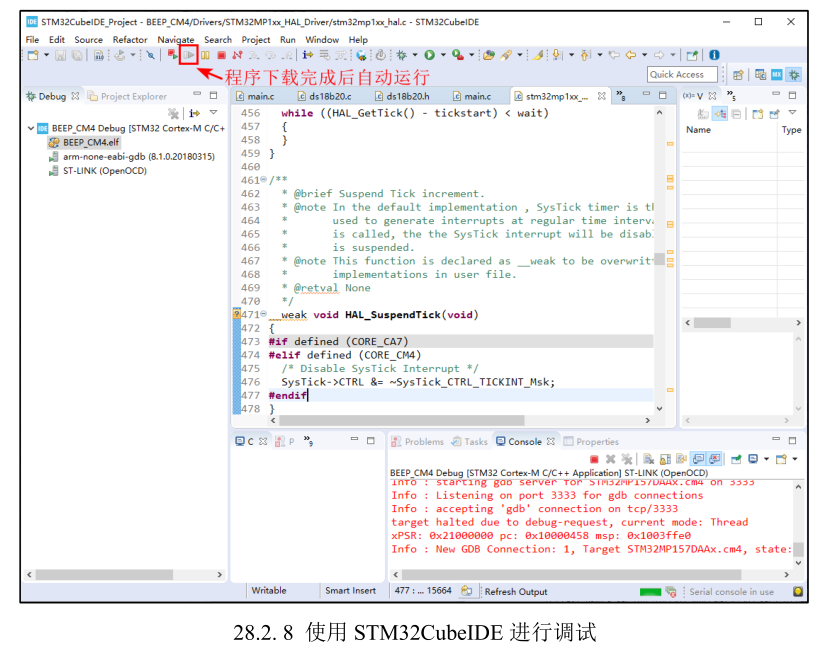Click the editor horizontal scrollbar thumb
The height and width of the screenshot is (648, 825).
coord(402,420)
